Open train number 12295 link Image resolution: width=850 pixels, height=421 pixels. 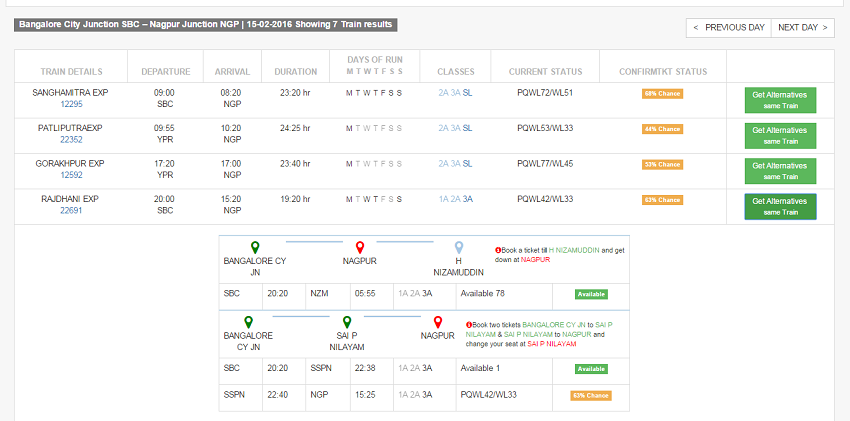click(72, 104)
